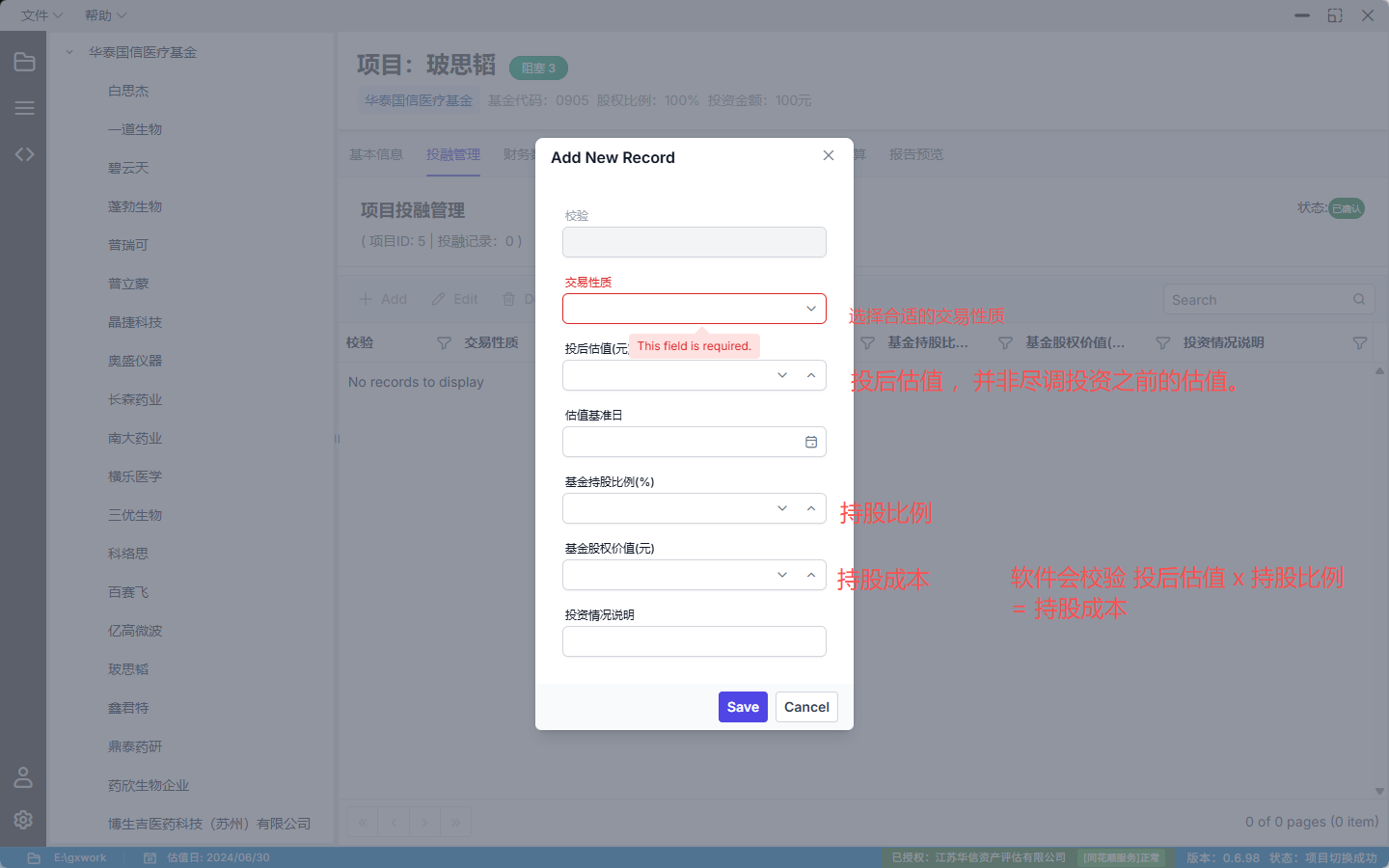Click the Edit pencil toolbar button
1389x868 pixels.
(454, 299)
